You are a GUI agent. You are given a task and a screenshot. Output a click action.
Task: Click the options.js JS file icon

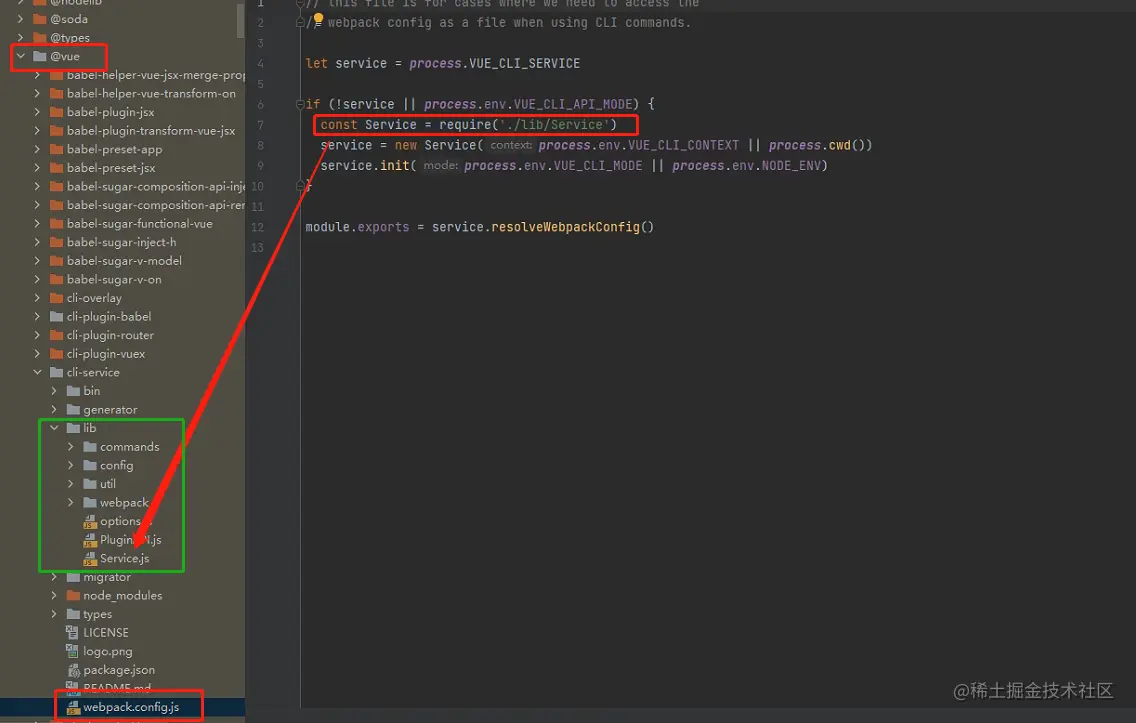pyautogui.click(x=90, y=522)
